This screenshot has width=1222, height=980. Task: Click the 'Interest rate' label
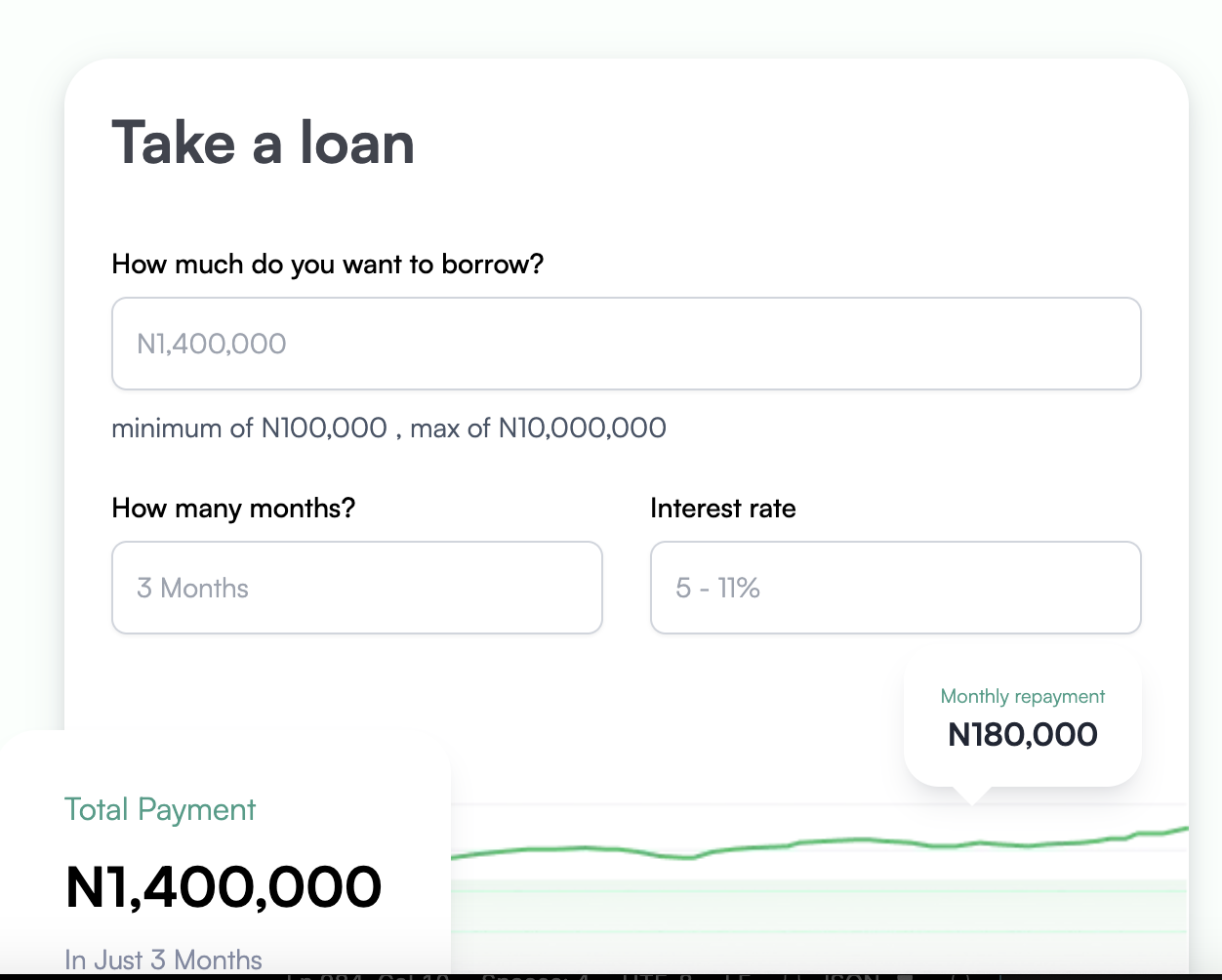722,509
